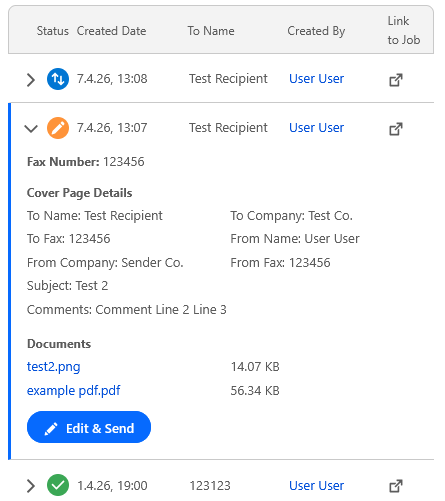This screenshot has width=445, height=501.
Task: Expand the 1.4.26, 19:00 fax row
Action: (x=31, y=486)
